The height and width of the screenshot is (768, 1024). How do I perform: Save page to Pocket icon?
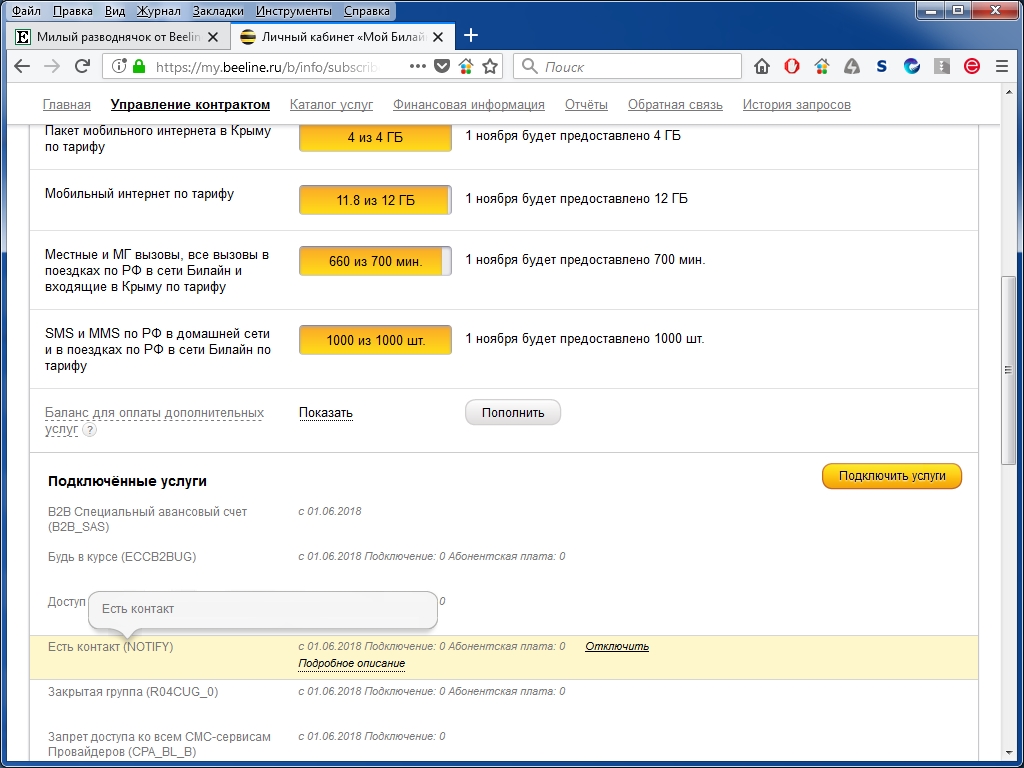tap(442, 66)
